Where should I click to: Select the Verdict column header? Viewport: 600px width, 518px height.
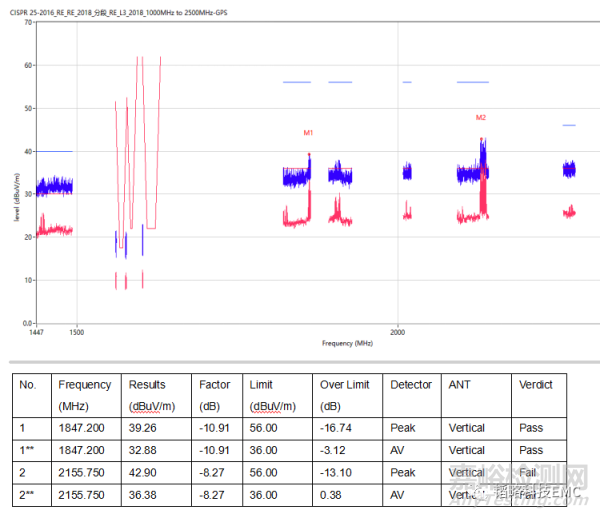click(535, 385)
